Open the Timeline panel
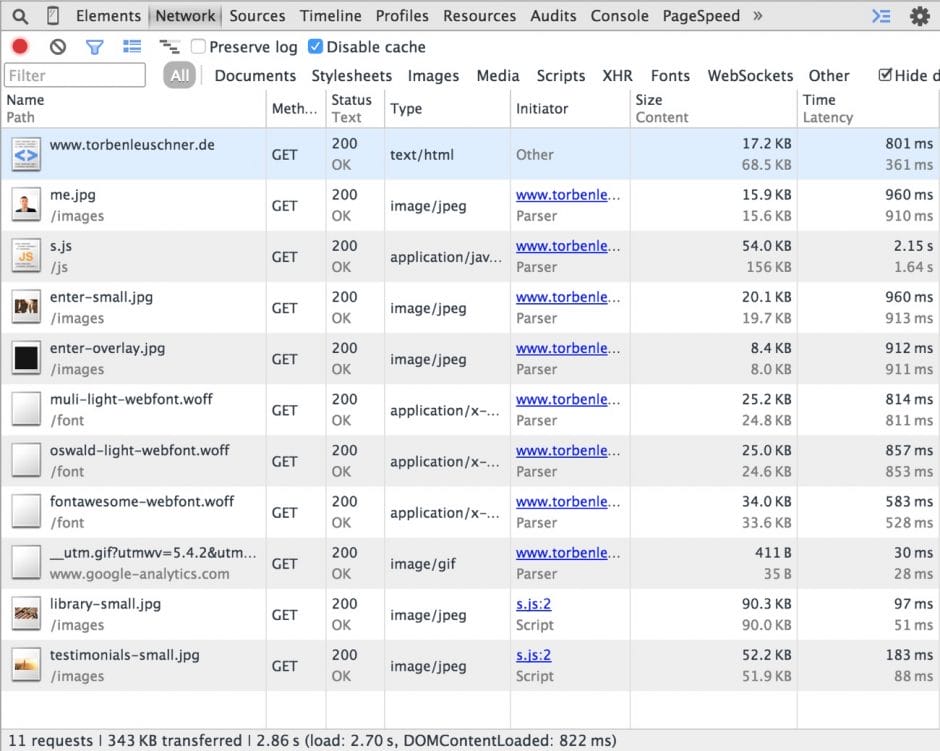 pyautogui.click(x=330, y=15)
